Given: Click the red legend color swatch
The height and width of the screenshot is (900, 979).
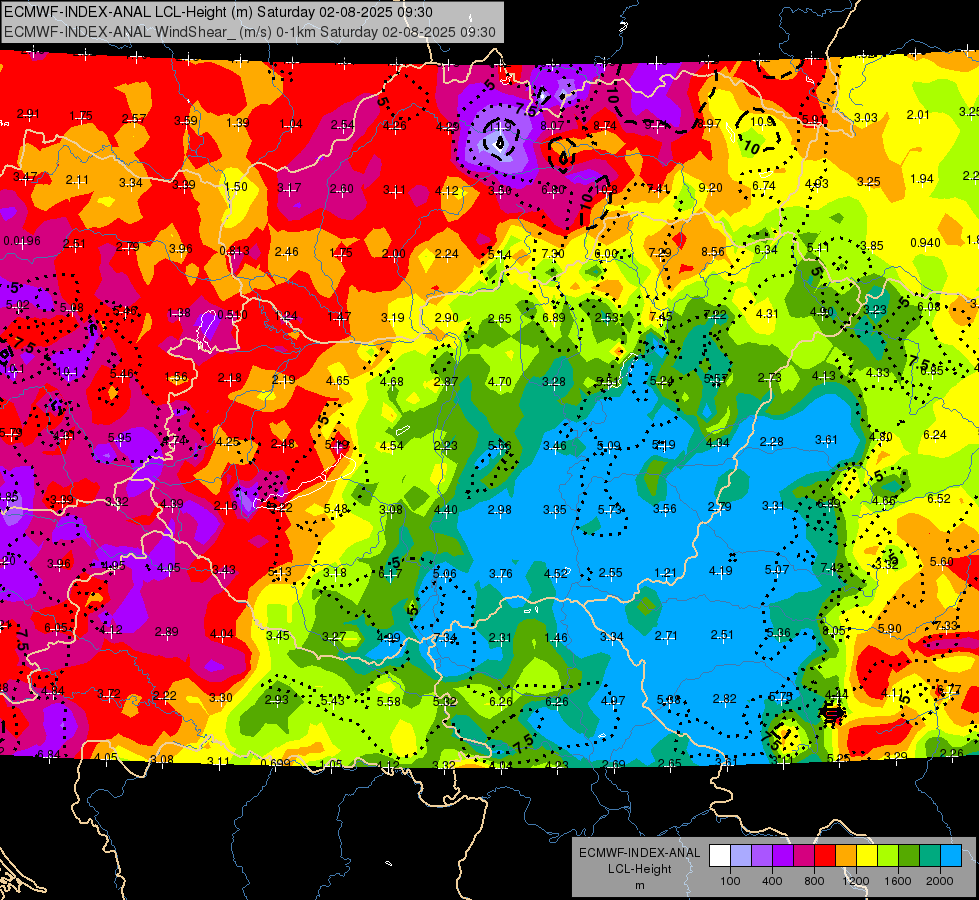Looking at the screenshot, I should click(825, 856).
